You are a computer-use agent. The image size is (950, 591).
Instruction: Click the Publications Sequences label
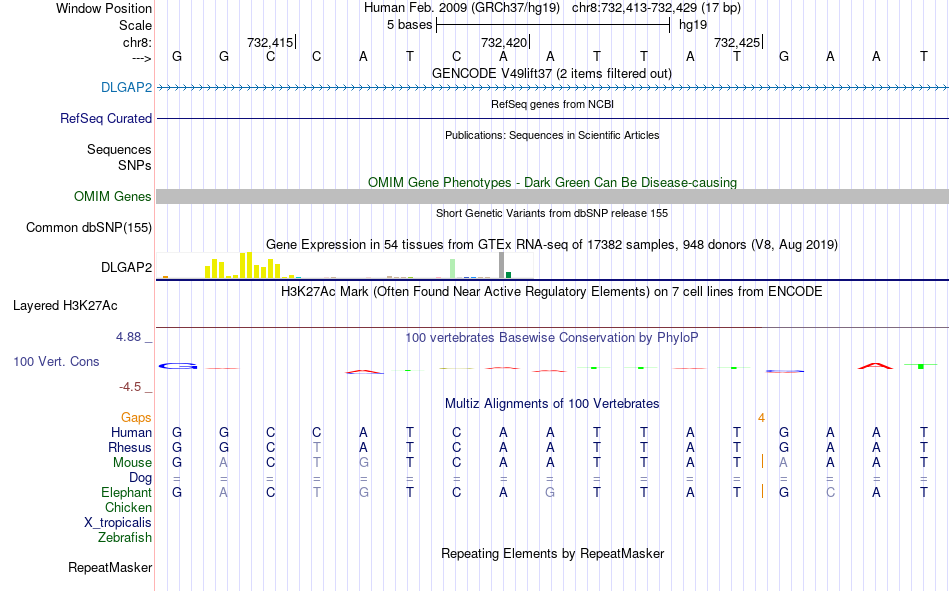click(x=119, y=149)
